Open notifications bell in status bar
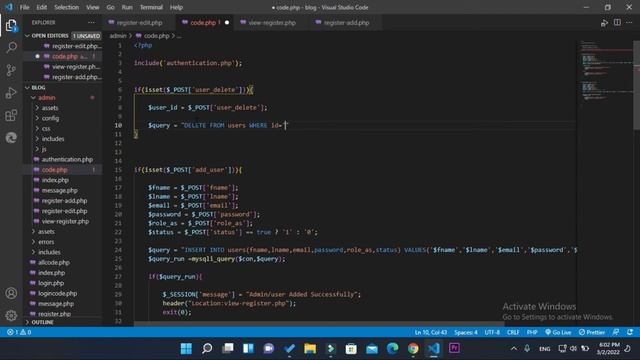Image resolution: width=640 pixels, height=360 pixels. click(630, 332)
